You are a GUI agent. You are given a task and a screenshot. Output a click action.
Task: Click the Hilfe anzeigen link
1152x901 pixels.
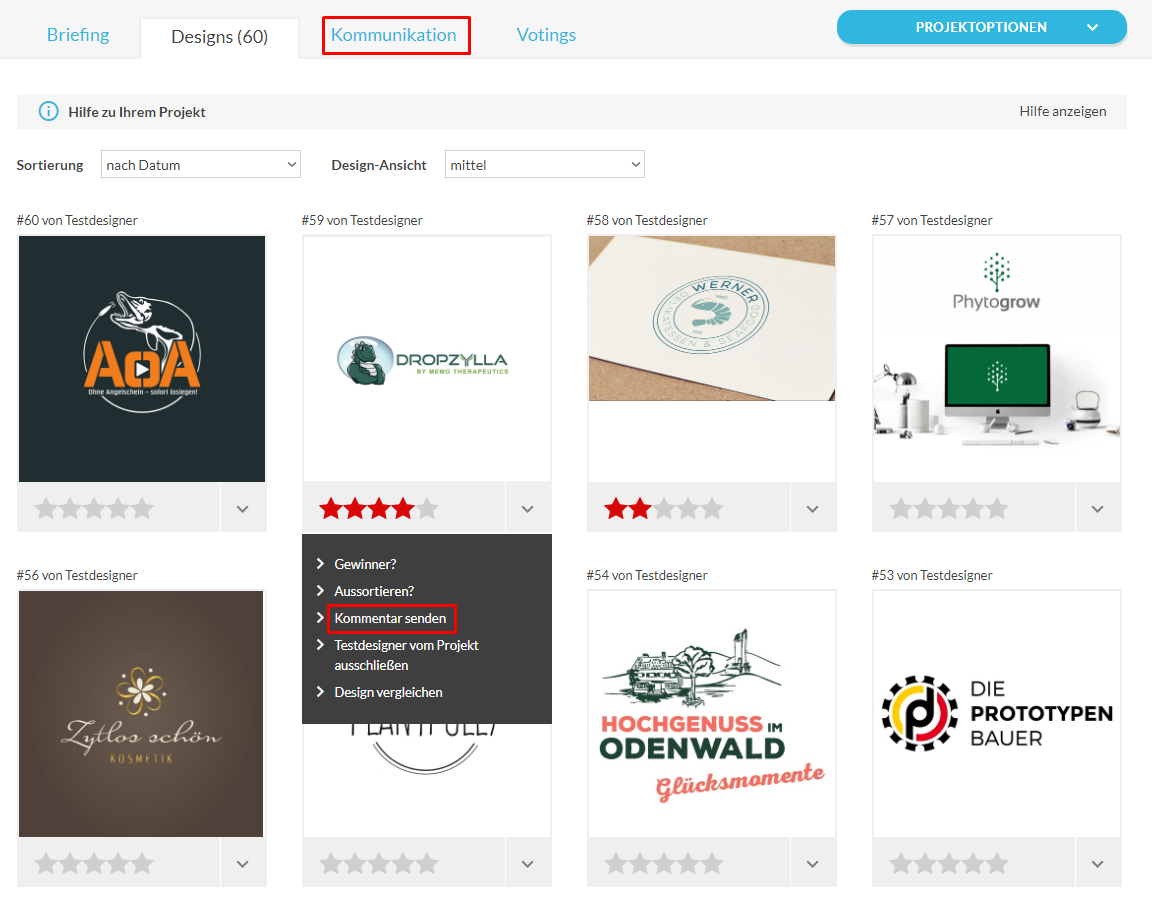(x=1062, y=111)
